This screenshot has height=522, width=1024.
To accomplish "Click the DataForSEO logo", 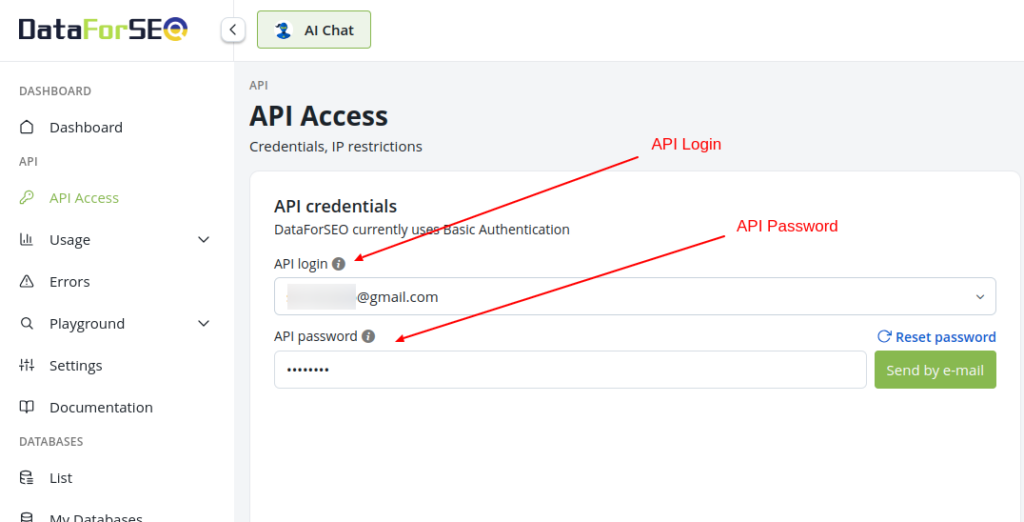I will 103,29.
